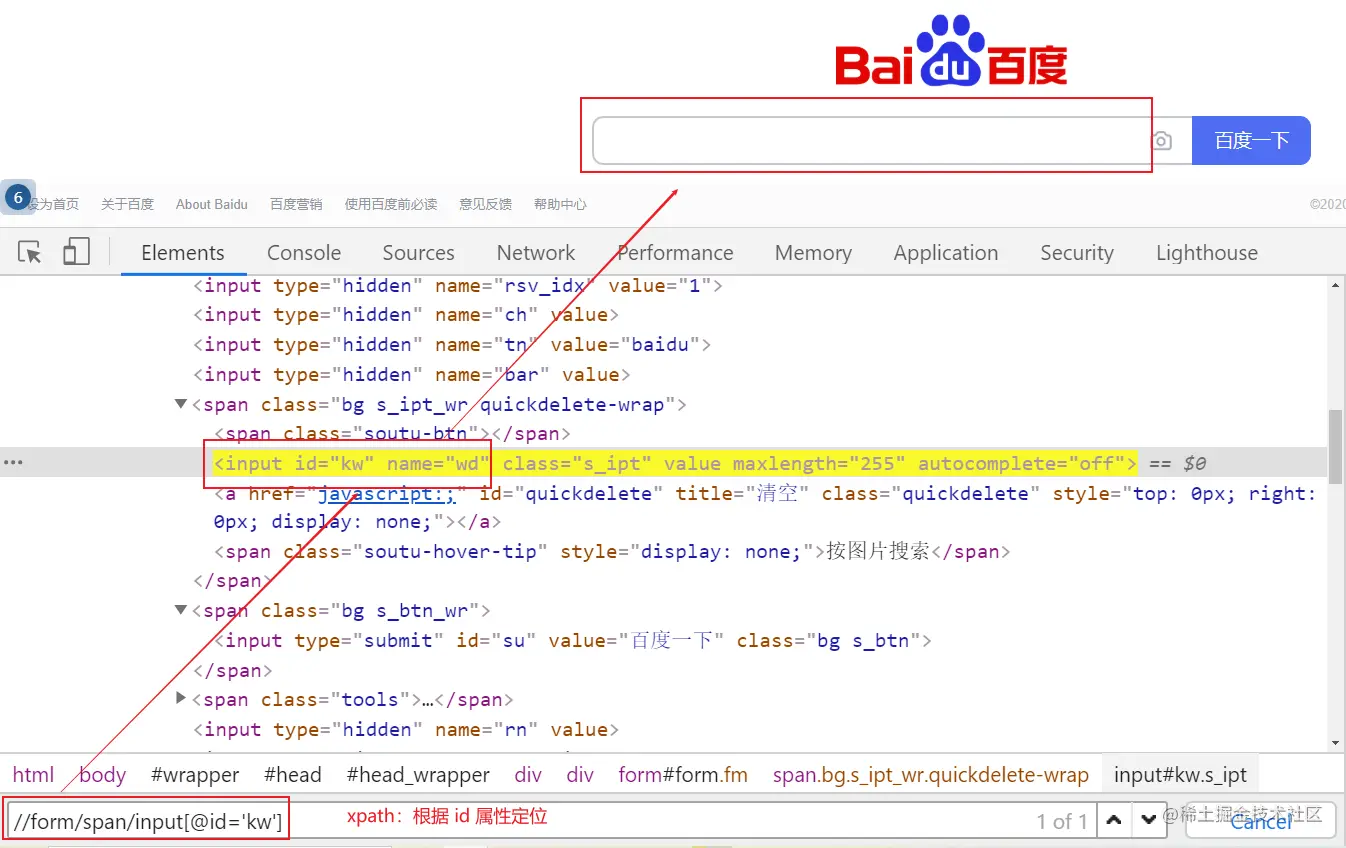Click the Elements panel scroll down arrow
Screen dimensions: 1346x848
(1335, 743)
